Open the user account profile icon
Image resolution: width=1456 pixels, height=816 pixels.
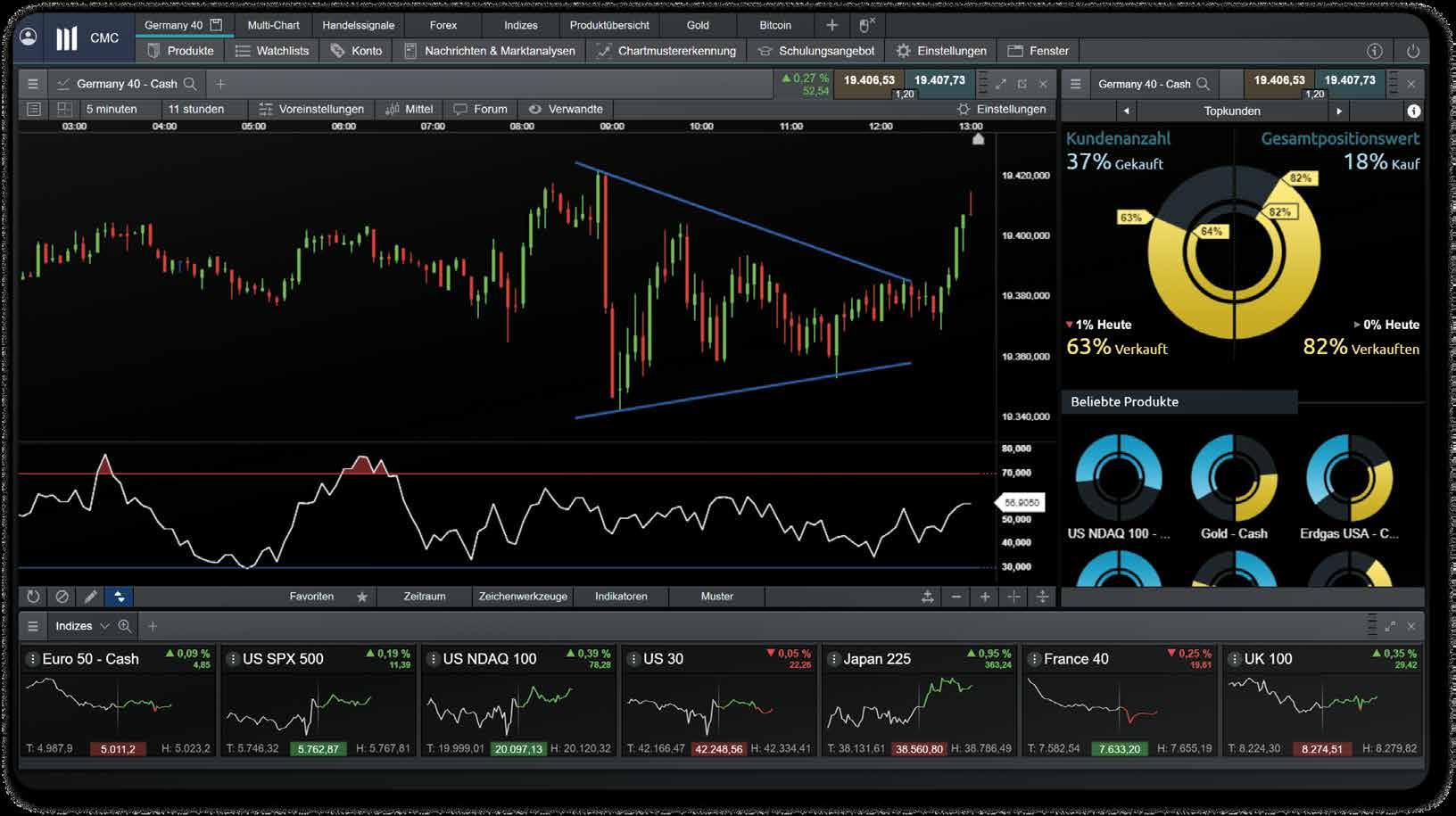tap(29, 37)
